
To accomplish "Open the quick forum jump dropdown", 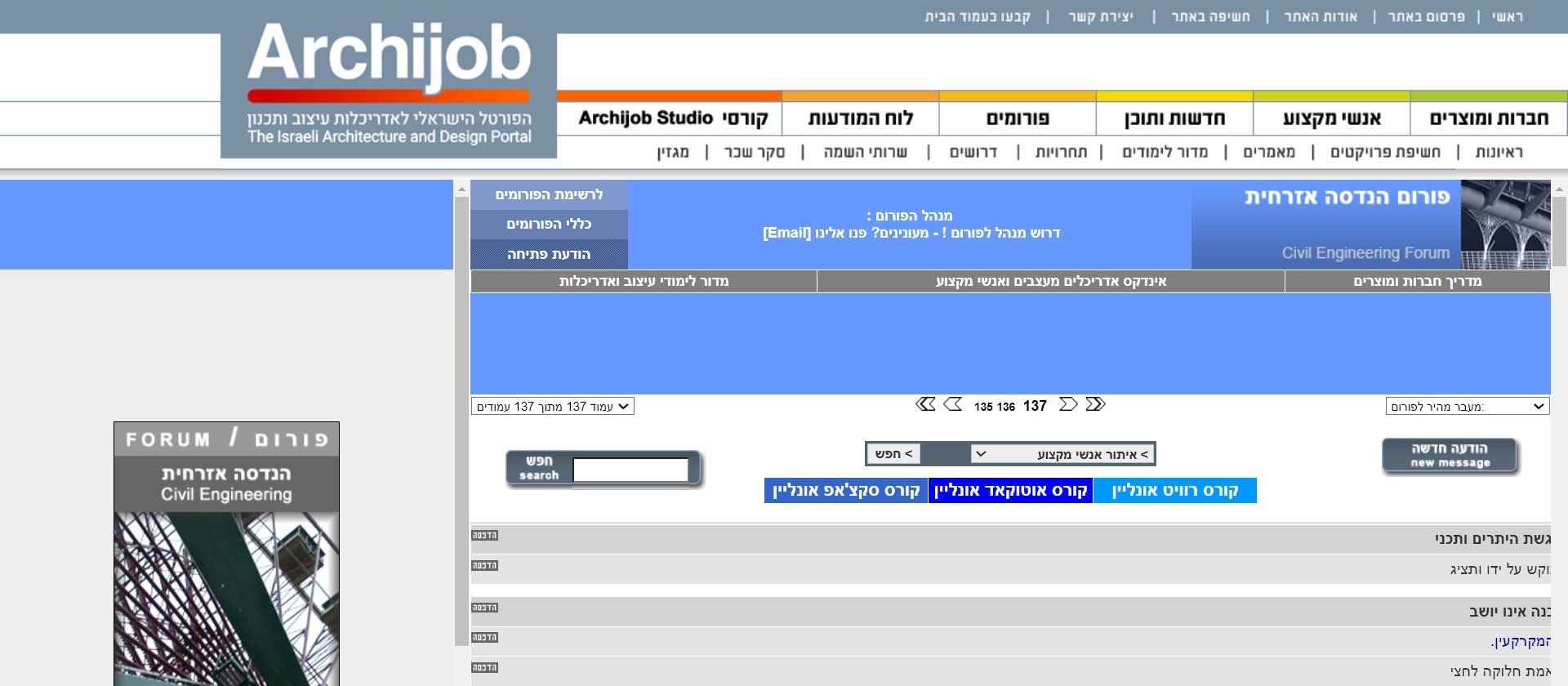I will (x=1468, y=406).
